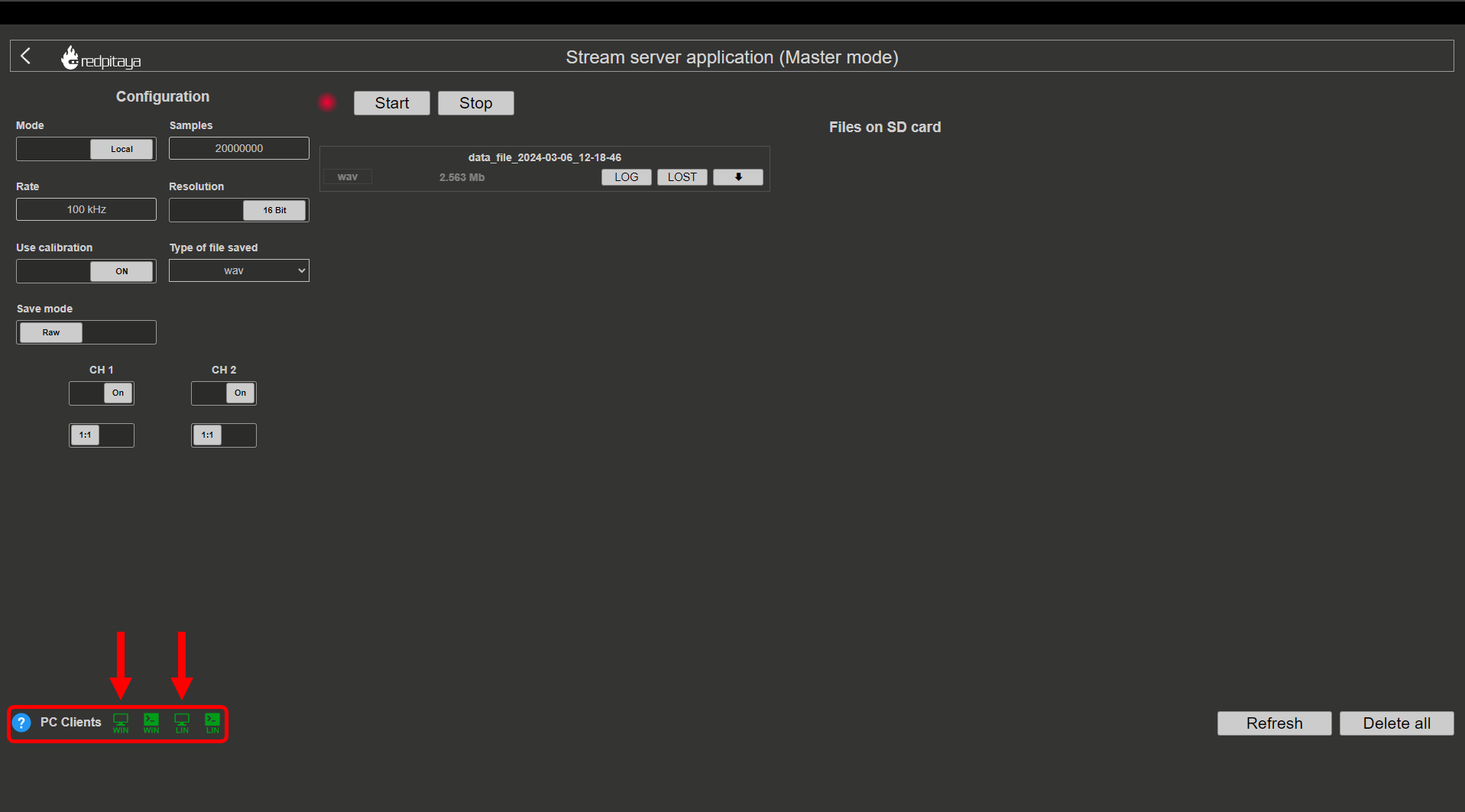The width and height of the screenshot is (1465, 812).
Task: Open the LOG for the data file
Action: [x=627, y=177]
